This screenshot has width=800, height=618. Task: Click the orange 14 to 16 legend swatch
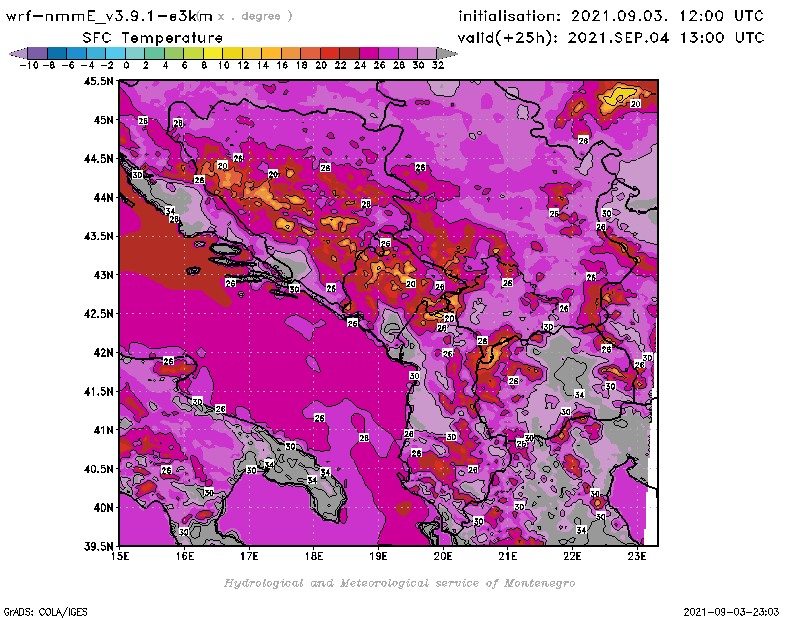pyautogui.click(x=271, y=53)
